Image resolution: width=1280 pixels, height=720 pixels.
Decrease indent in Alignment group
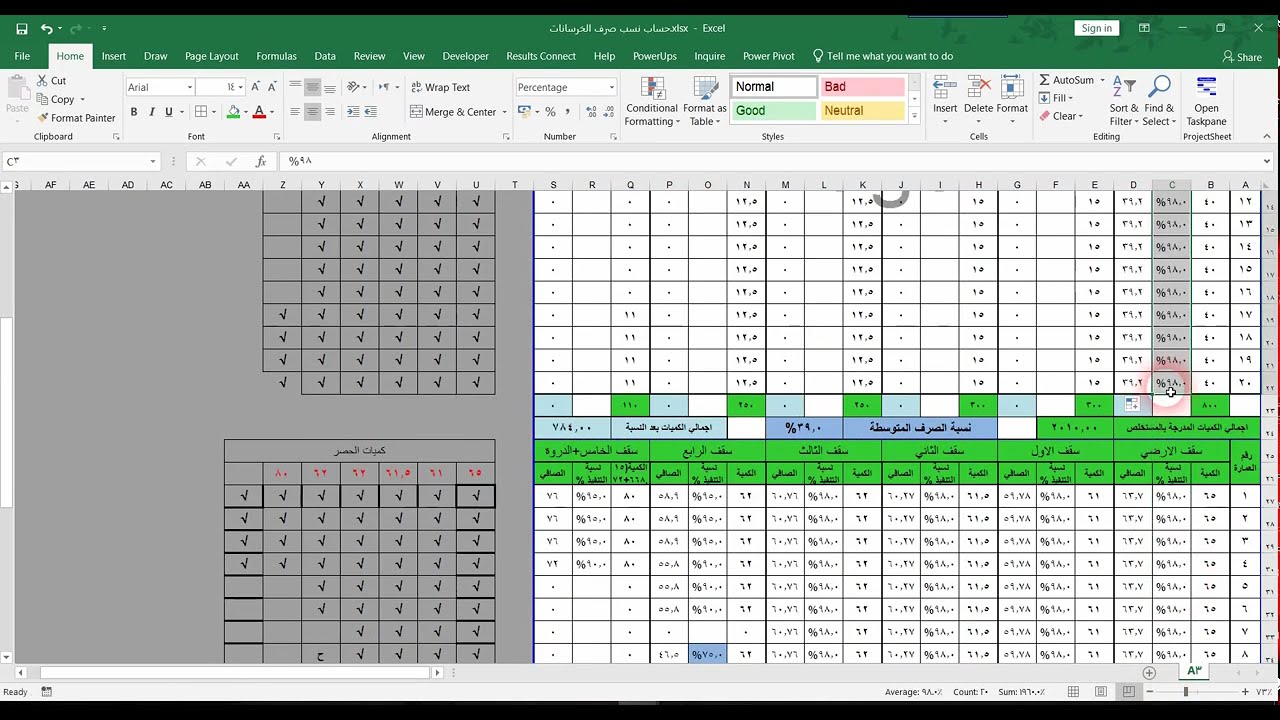pyautogui.click(x=352, y=112)
